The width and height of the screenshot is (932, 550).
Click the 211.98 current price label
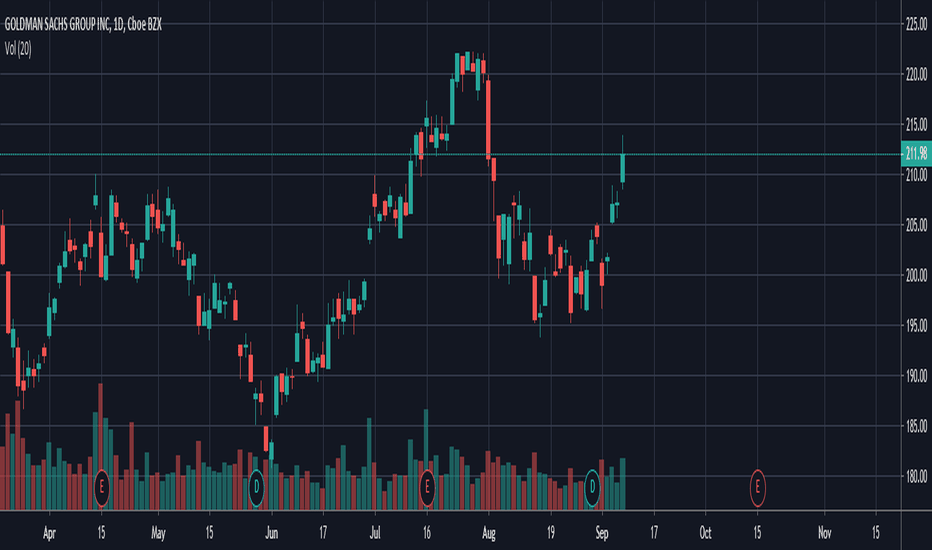tap(916, 154)
